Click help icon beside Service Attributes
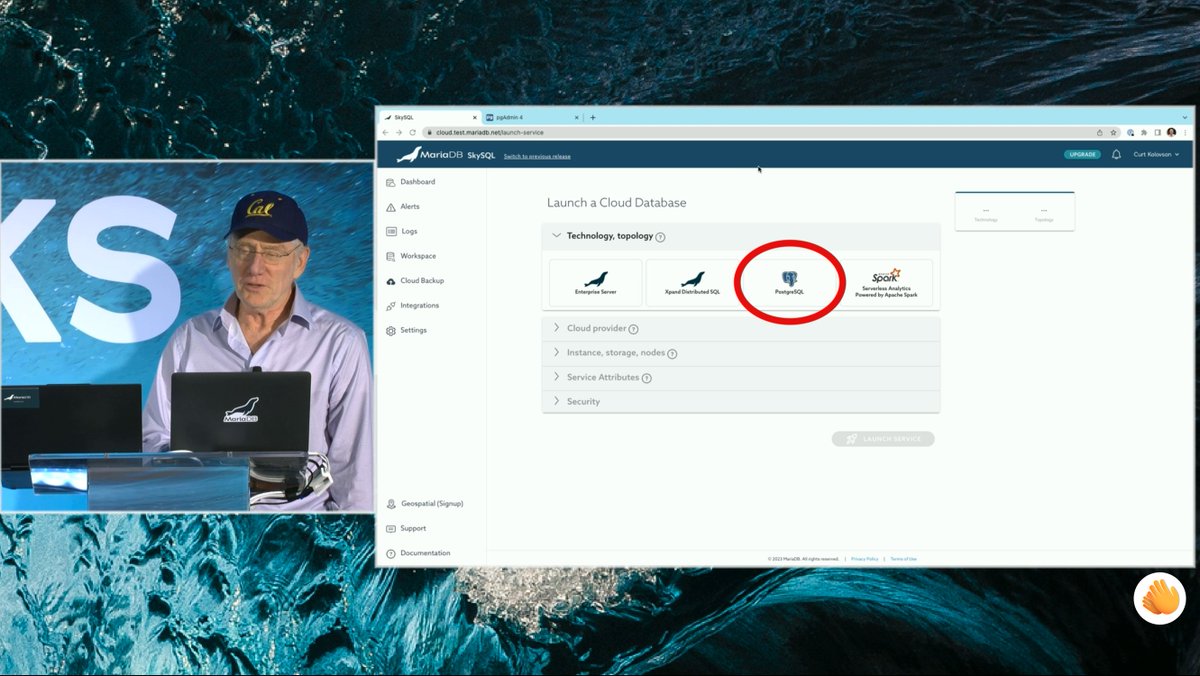Screen dimensions: 1200x676 pos(647,378)
